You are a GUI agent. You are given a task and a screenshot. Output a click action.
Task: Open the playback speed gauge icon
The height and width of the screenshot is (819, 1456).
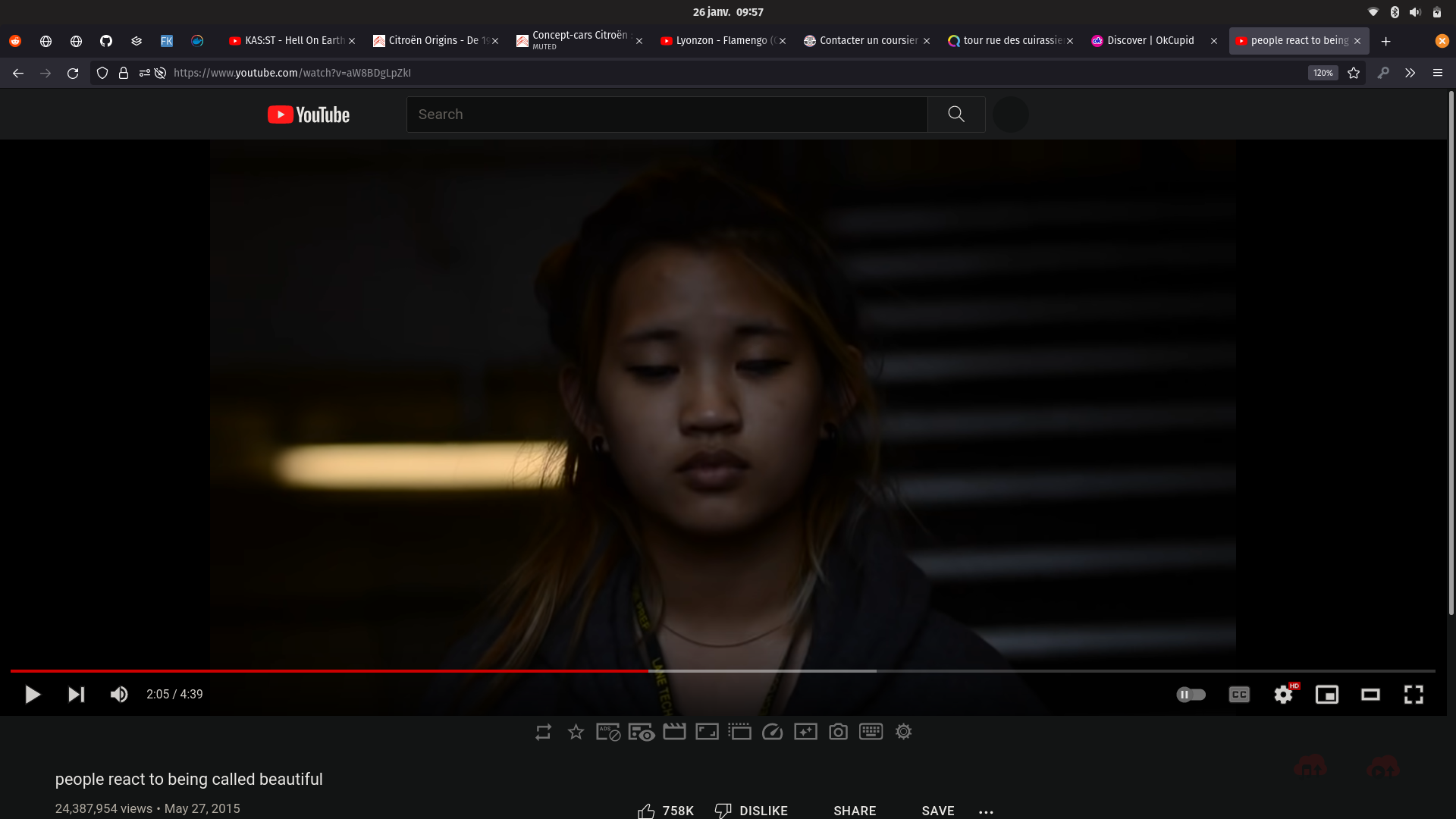point(772,732)
